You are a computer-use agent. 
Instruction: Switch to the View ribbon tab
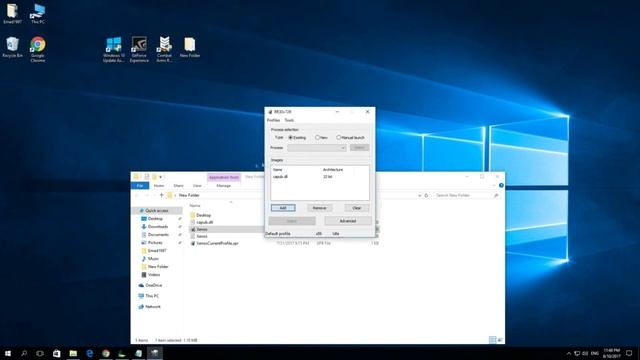tap(197, 186)
